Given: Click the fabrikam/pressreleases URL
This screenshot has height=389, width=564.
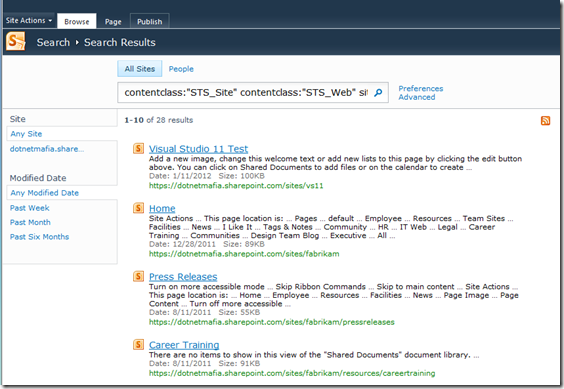Looking at the screenshot, I should (272, 322).
